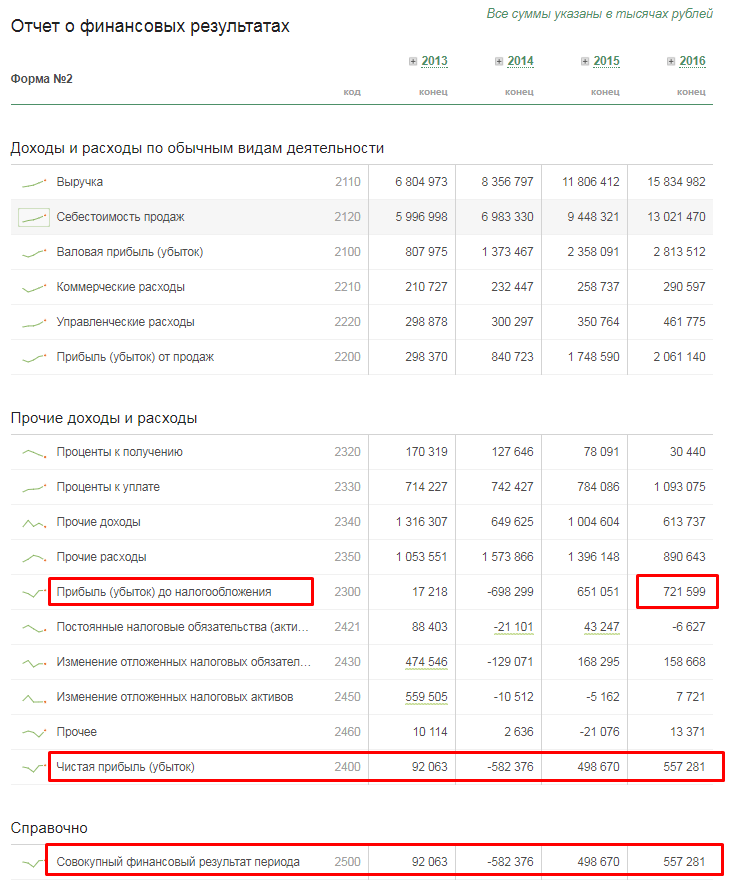The width and height of the screenshot is (735, 894).
Task: Click pre-tax loss value -698 299
Action: click(x=510, y=592)
